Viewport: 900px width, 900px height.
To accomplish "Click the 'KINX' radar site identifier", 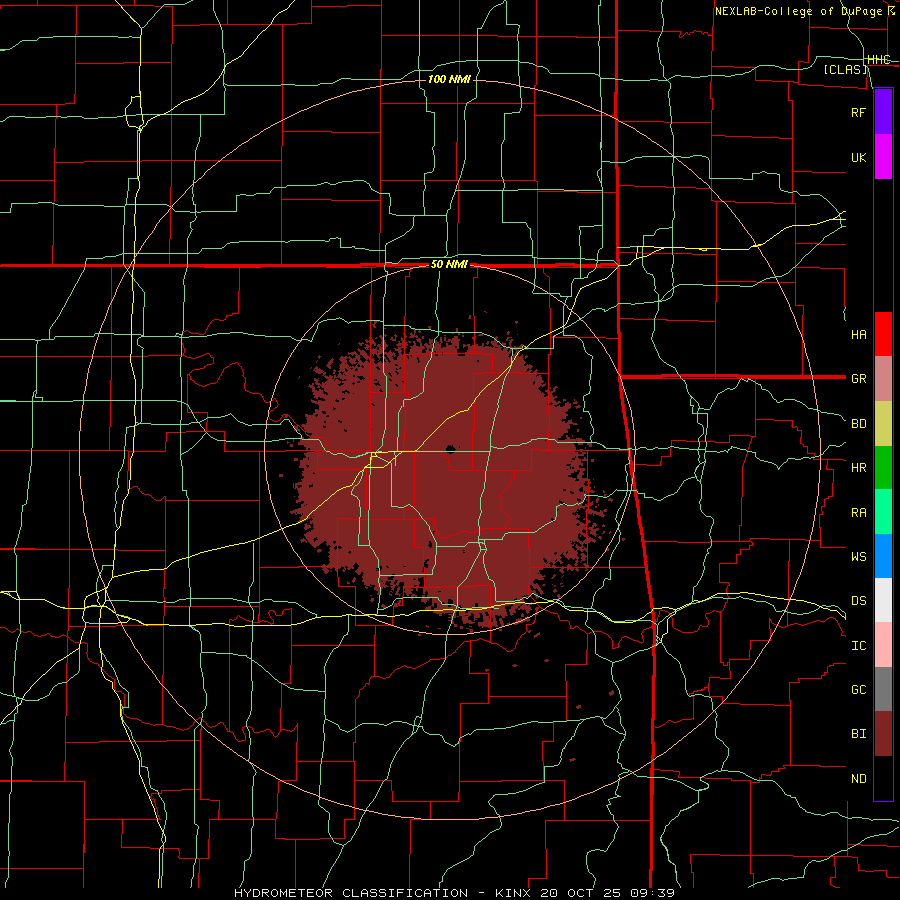I will [513, 893].
